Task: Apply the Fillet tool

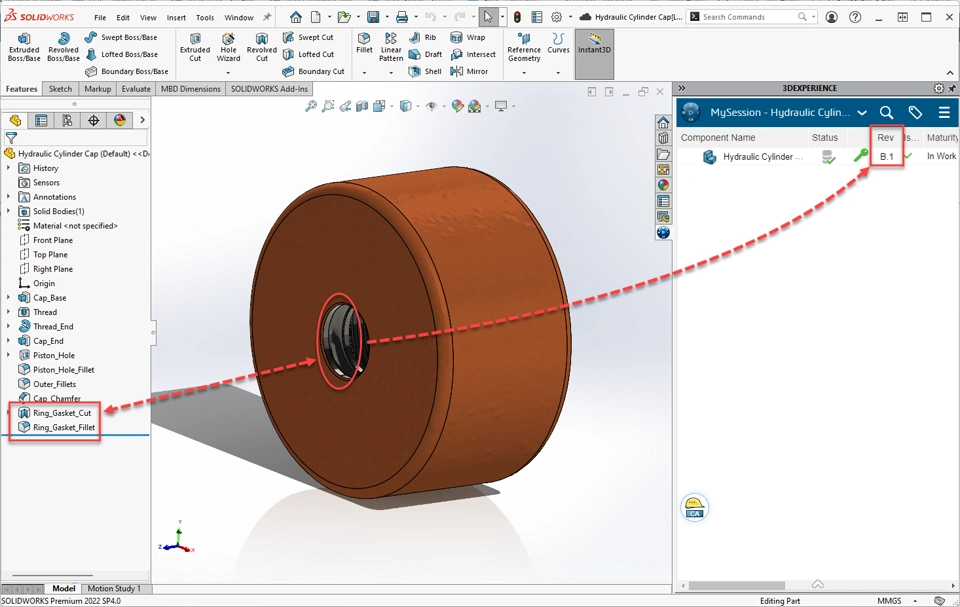Action: [x=364, y=43]
